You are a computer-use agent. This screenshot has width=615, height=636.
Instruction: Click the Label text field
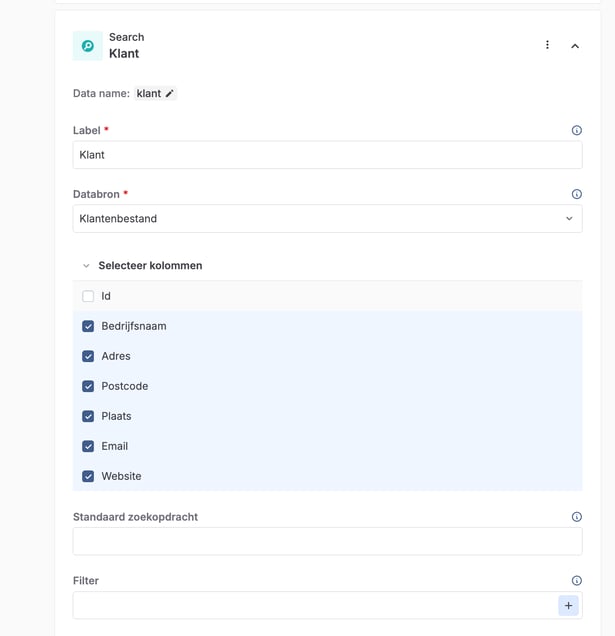[327, 155]
